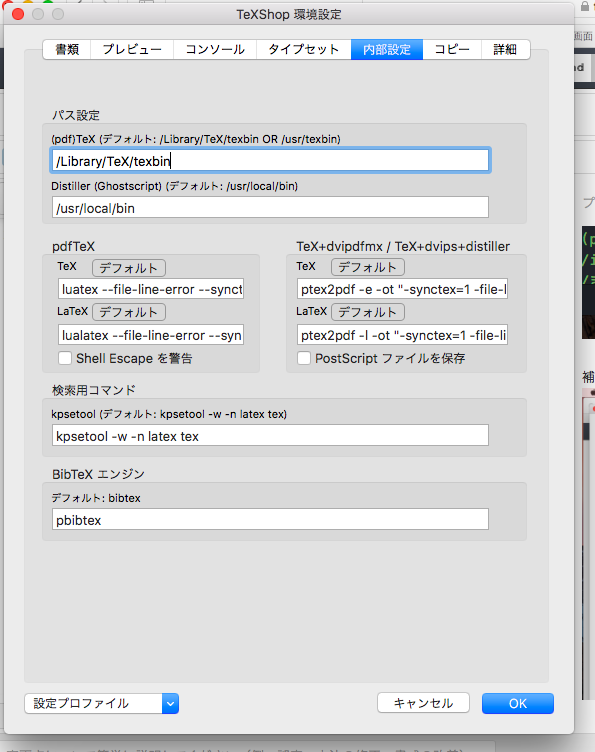The width and height of the screenshot is (595, 752).
Task: Reset pdfTeX LaTeX command with デフォルト button
Action: [128, 312]
